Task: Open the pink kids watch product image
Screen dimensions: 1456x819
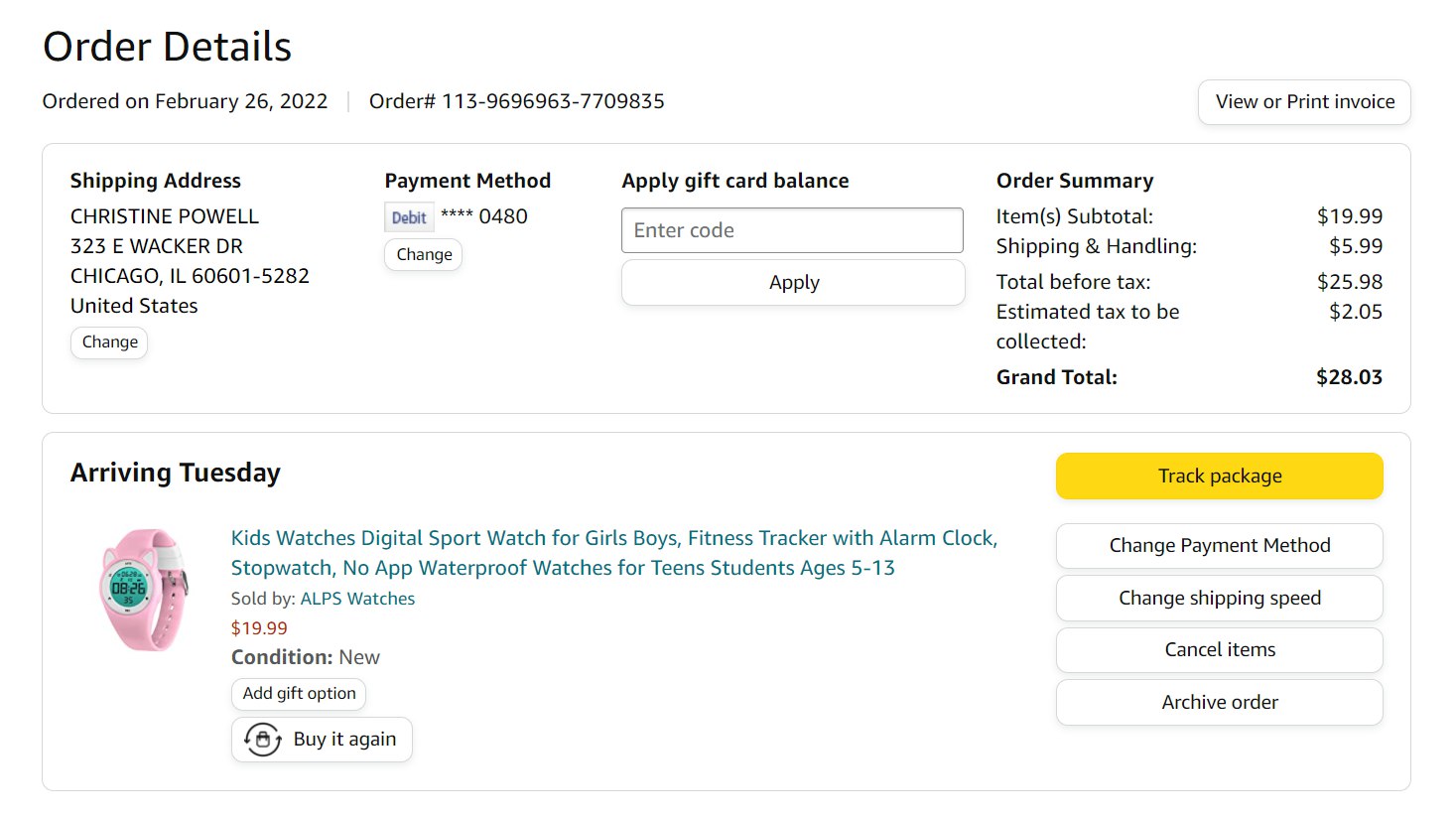Action: 144,591
